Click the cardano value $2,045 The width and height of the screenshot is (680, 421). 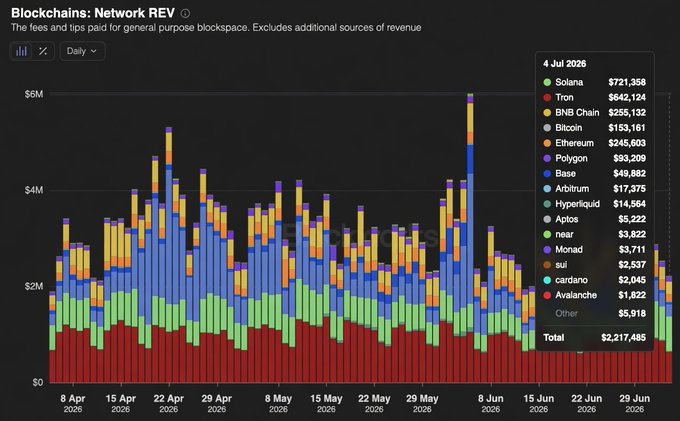click(632, 280)
